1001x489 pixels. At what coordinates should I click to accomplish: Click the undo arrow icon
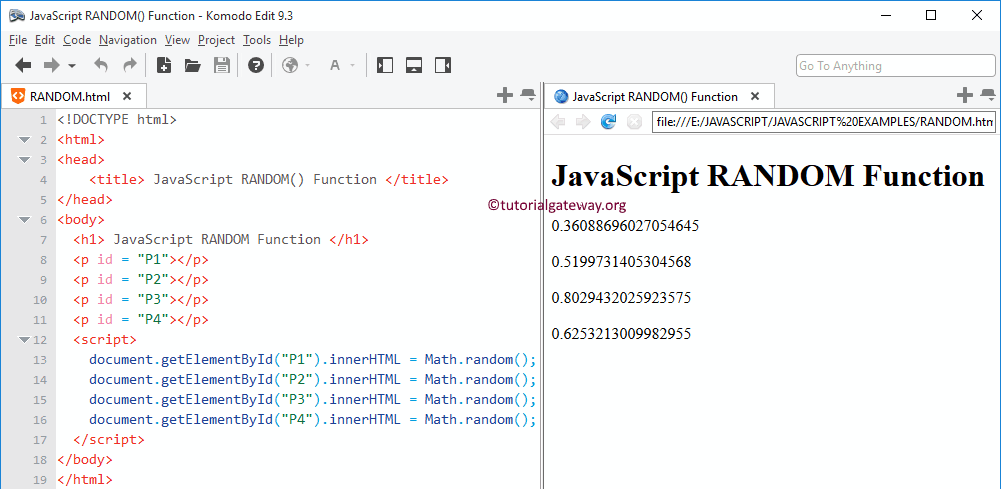(101, 66)
